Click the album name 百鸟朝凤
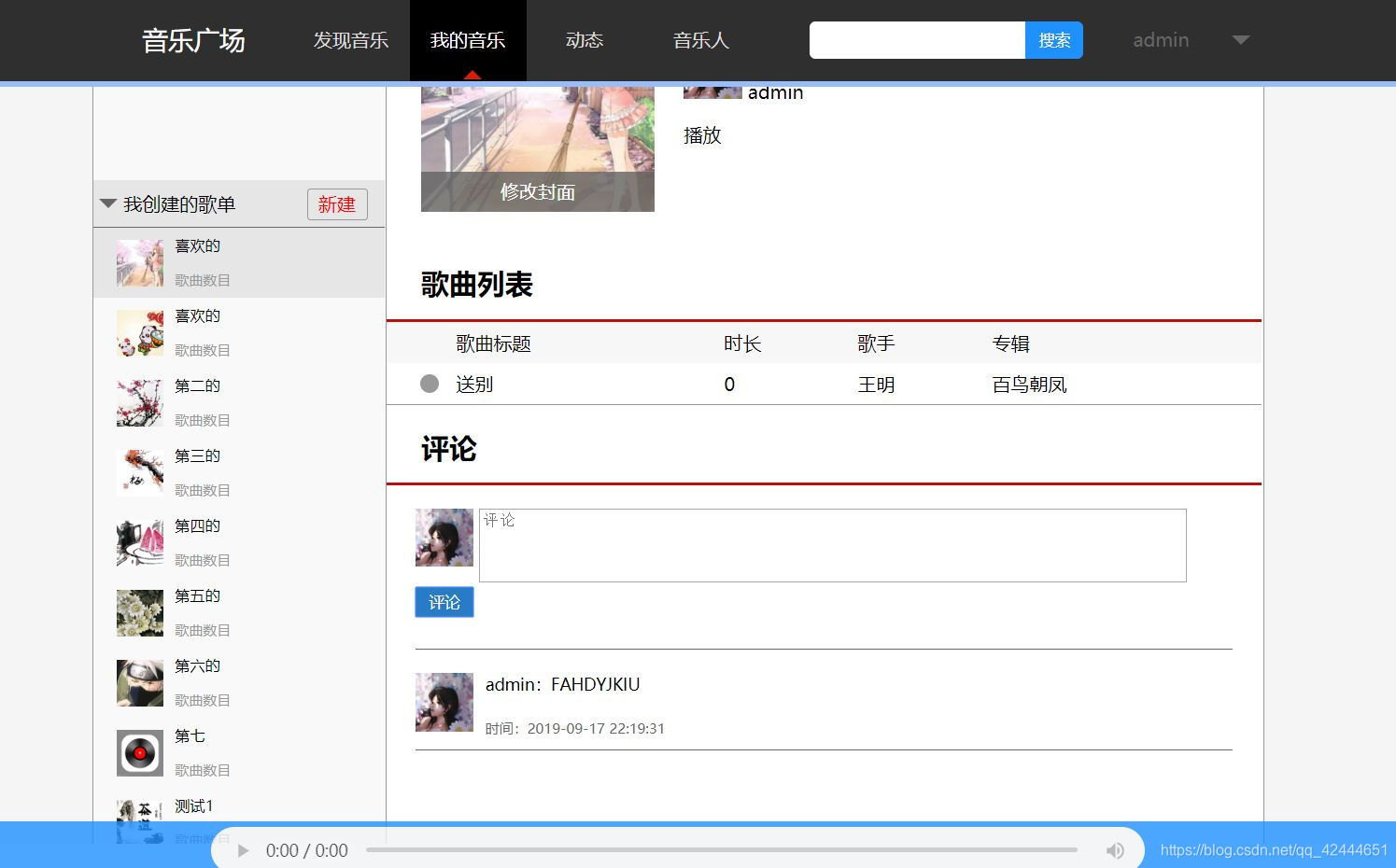This screenshot has width=1396, height=868. tap(1029, 385)
